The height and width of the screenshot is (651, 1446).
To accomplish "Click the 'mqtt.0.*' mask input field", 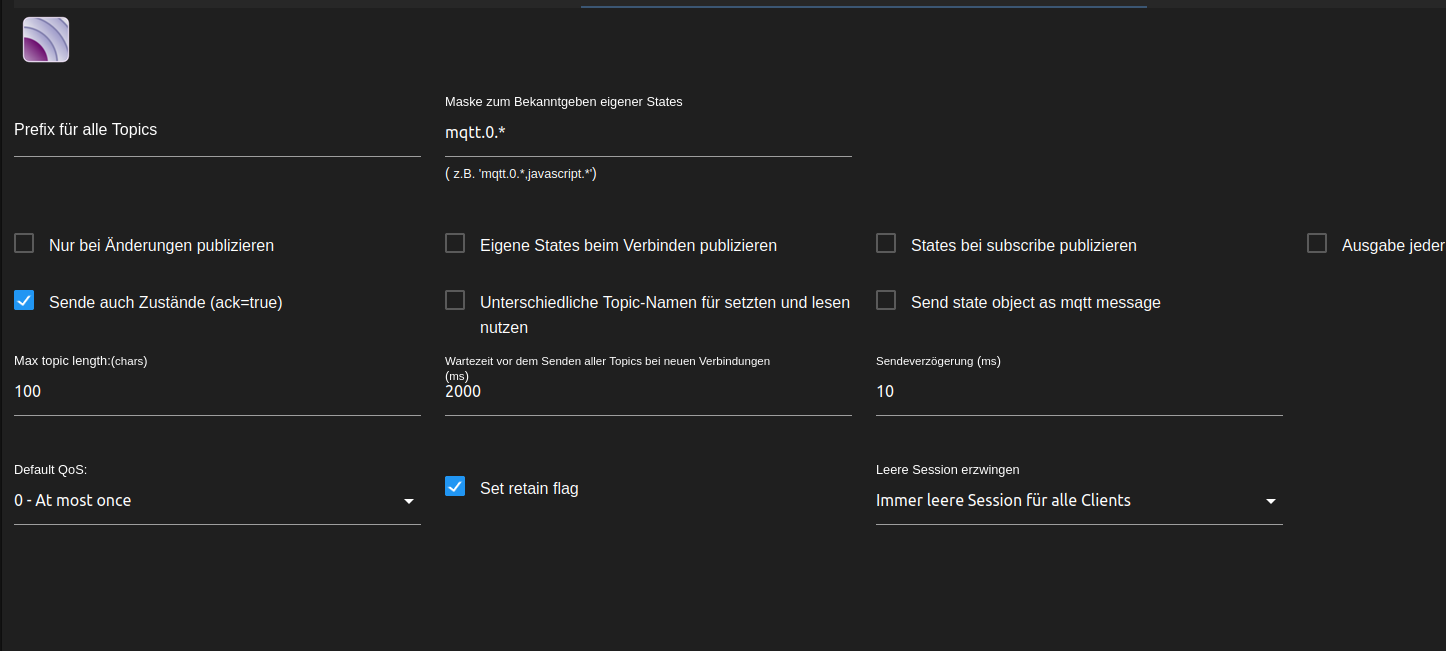I will point(648,132).
